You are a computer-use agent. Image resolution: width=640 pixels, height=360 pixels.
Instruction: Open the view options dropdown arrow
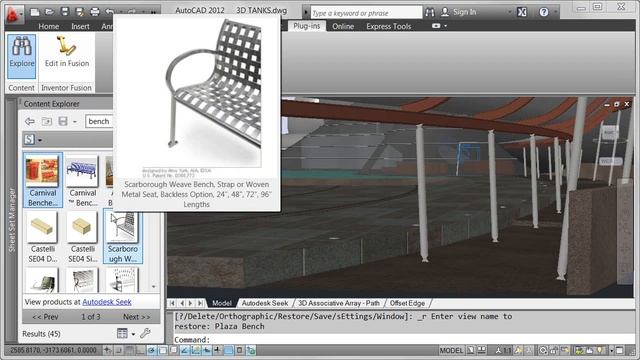tap(133, 334)
